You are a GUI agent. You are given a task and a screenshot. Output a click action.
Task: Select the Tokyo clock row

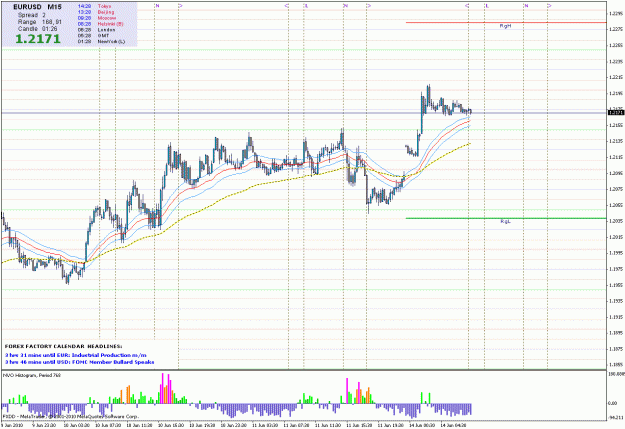[94, 6]
